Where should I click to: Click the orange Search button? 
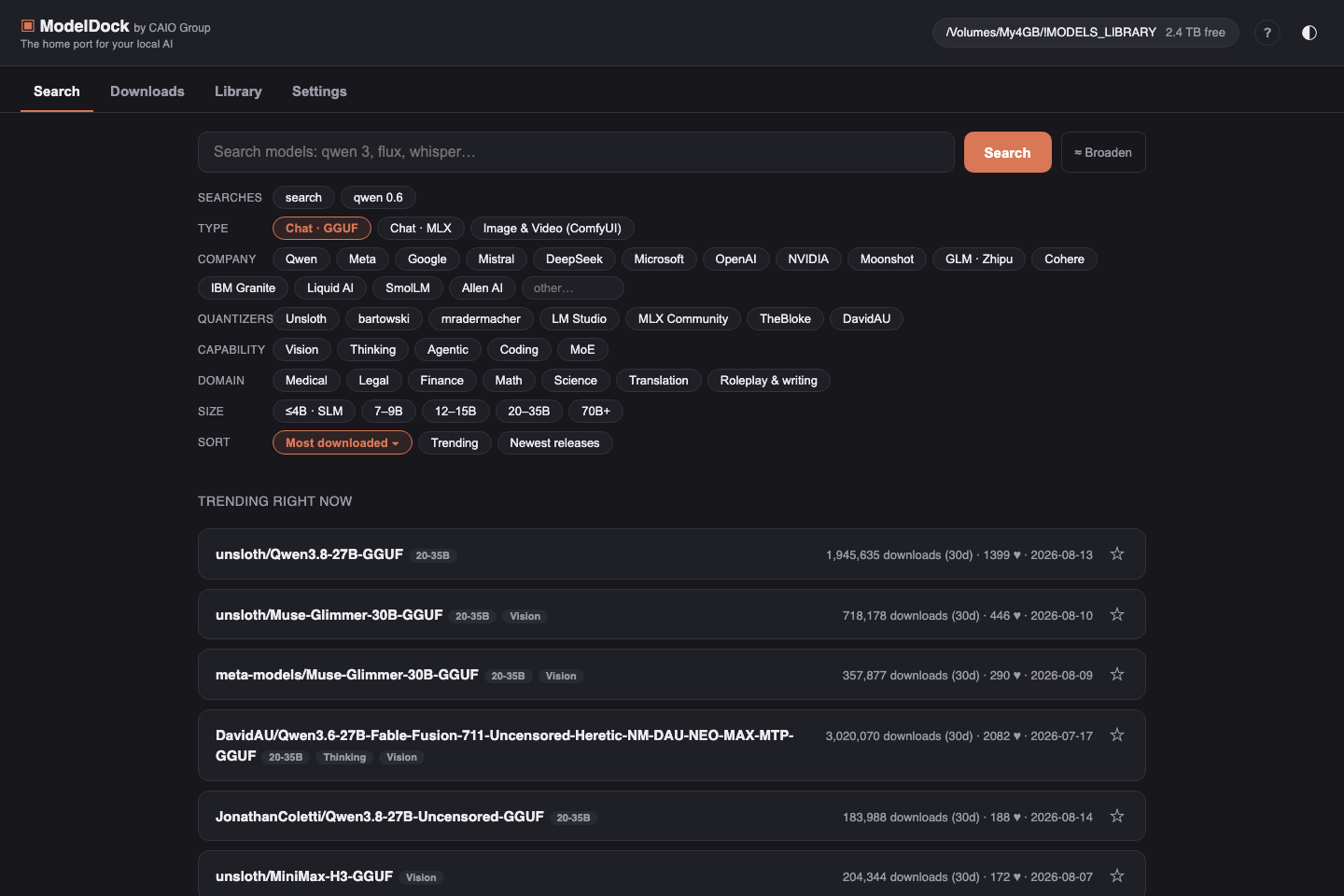tap(1007, 152)
